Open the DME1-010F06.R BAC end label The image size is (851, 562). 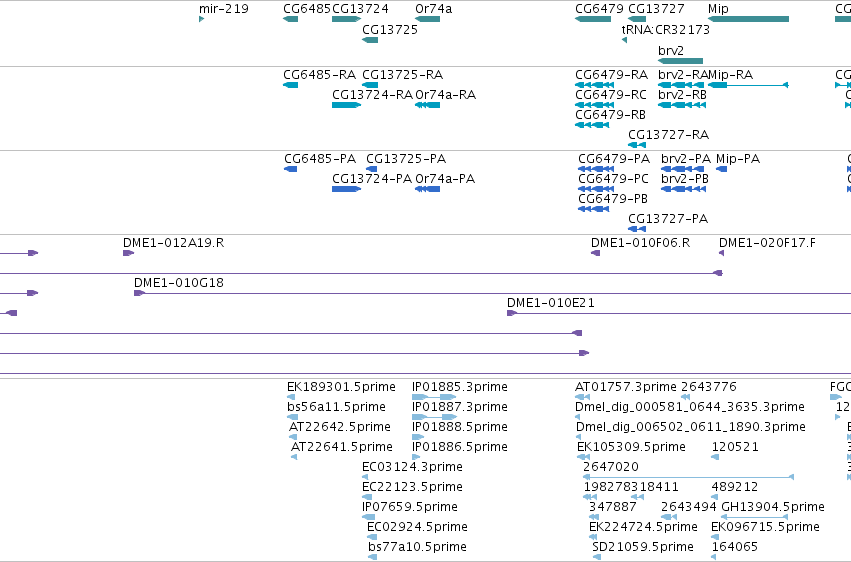coord(640,242)
